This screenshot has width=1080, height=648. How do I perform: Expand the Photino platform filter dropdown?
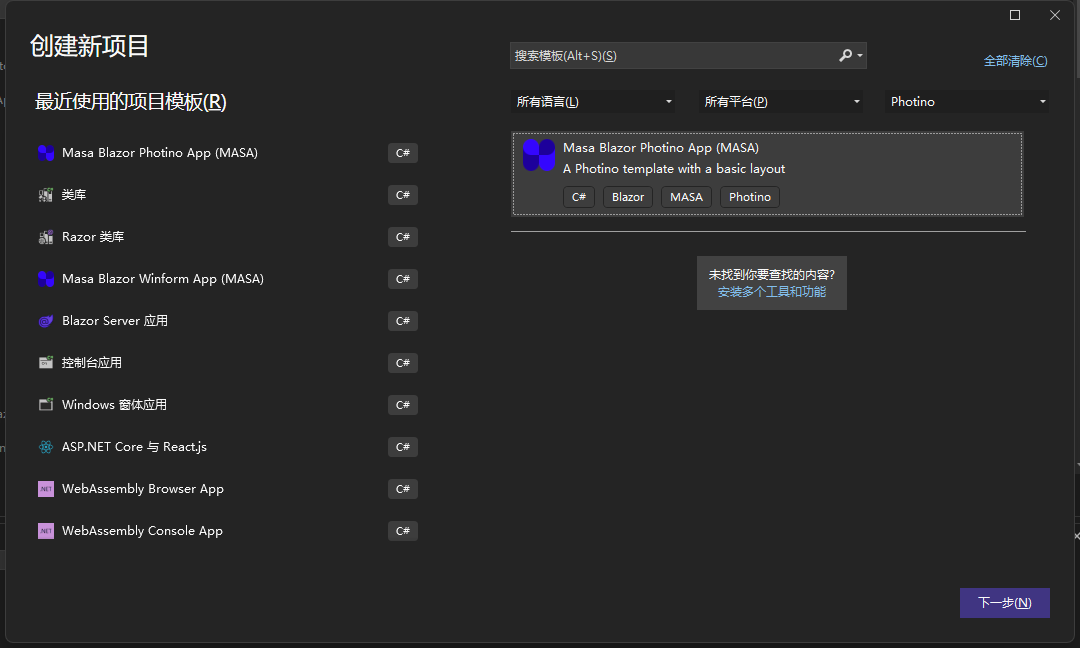[1043, 101]
